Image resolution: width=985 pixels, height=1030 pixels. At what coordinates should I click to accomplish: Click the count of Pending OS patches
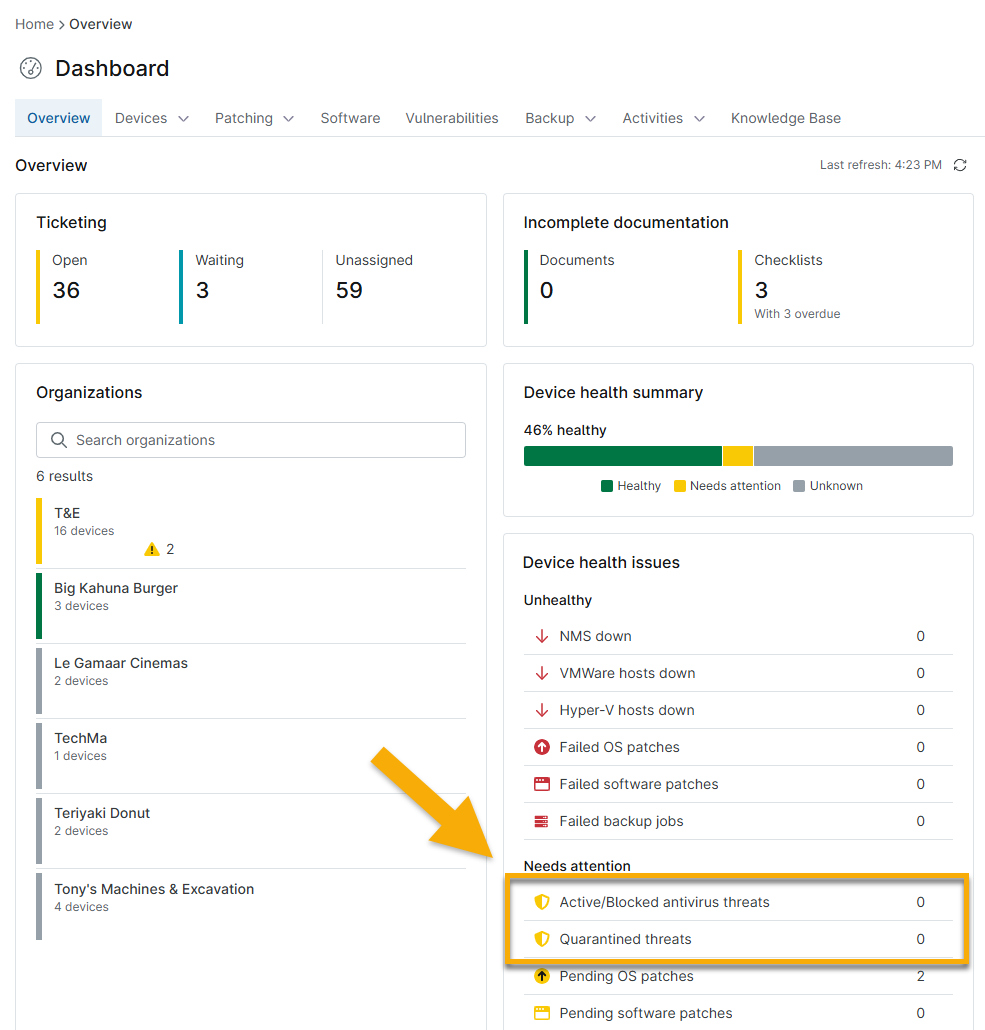click(920, 976)
